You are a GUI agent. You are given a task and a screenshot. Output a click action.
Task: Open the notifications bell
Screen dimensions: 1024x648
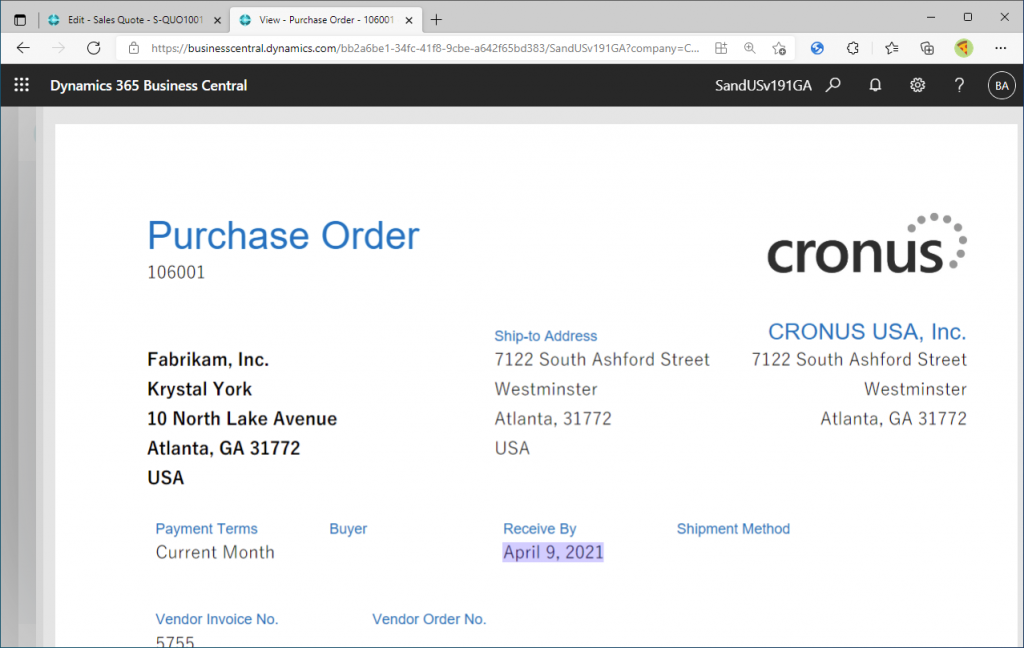pos(875,86)
